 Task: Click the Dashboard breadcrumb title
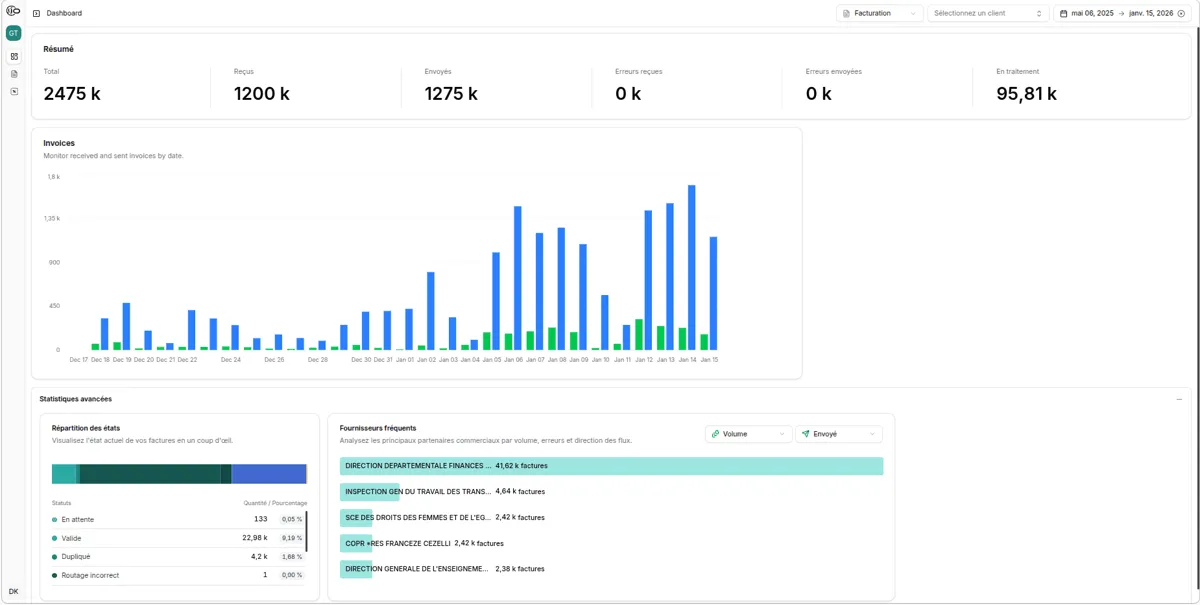tap(64, 13)
